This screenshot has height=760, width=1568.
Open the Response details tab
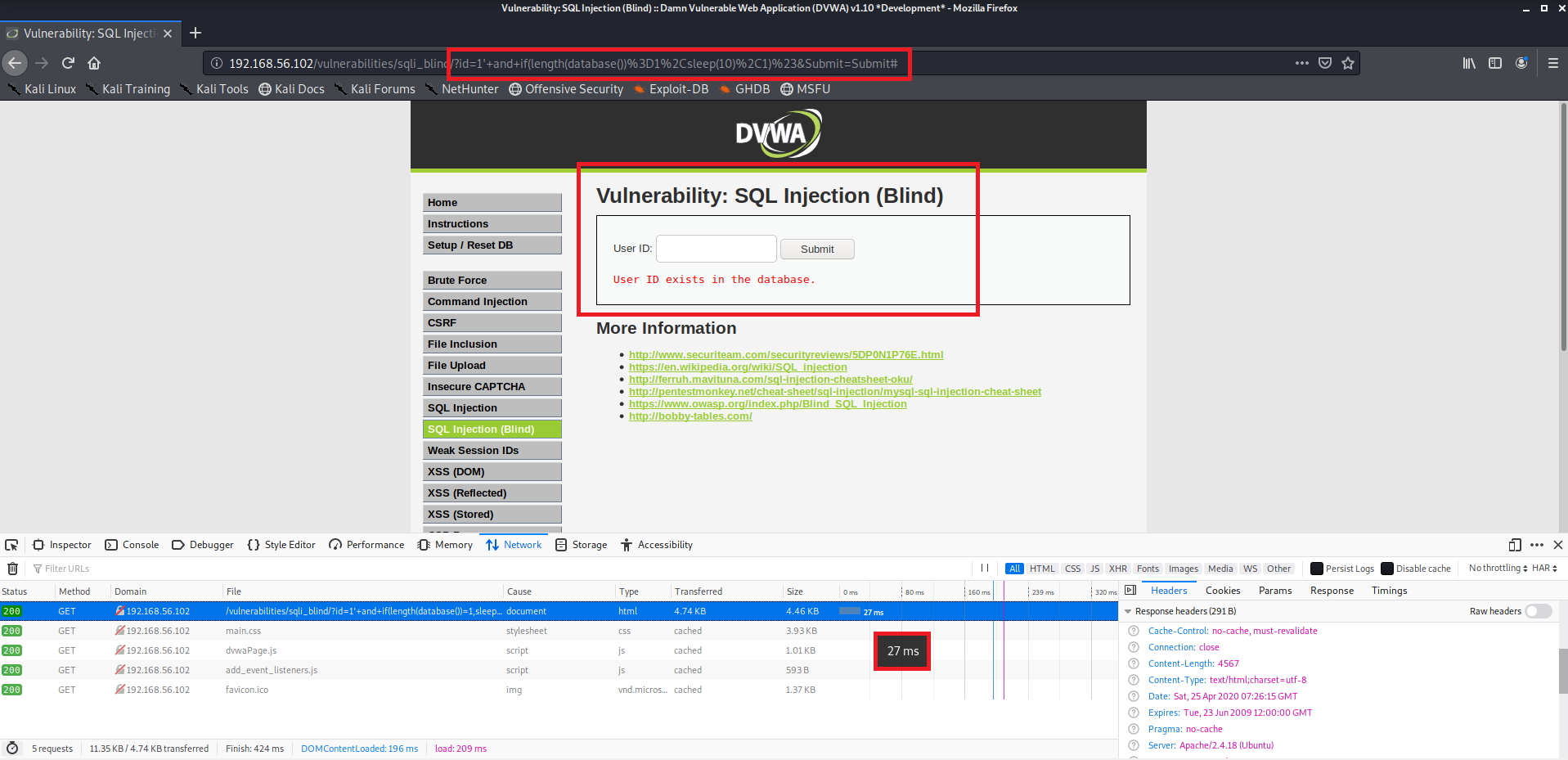pos(1332,591)
